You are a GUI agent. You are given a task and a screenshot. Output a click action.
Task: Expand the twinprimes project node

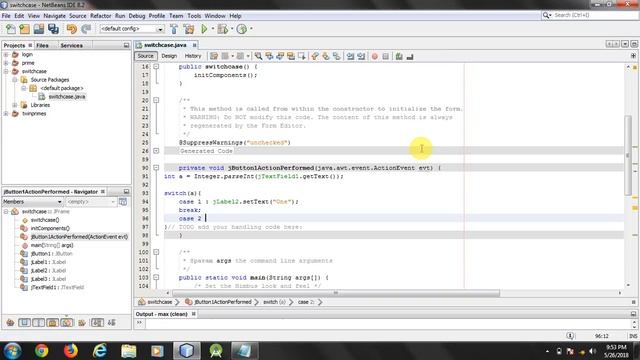click(x=6, y=113)
